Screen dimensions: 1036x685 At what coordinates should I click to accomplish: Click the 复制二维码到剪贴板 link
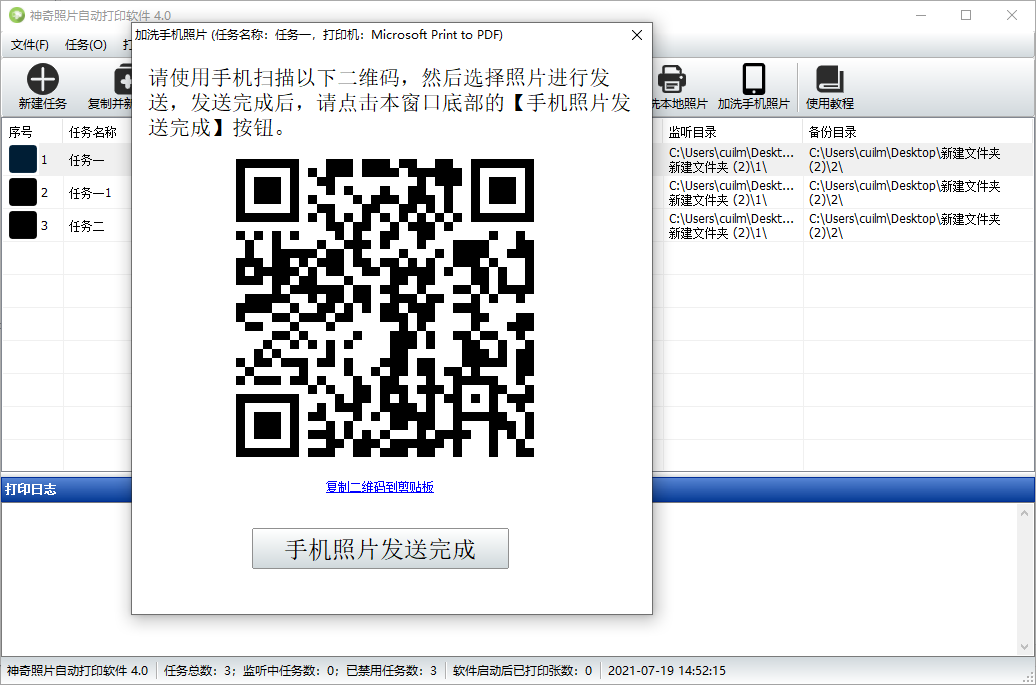(380, 487)
